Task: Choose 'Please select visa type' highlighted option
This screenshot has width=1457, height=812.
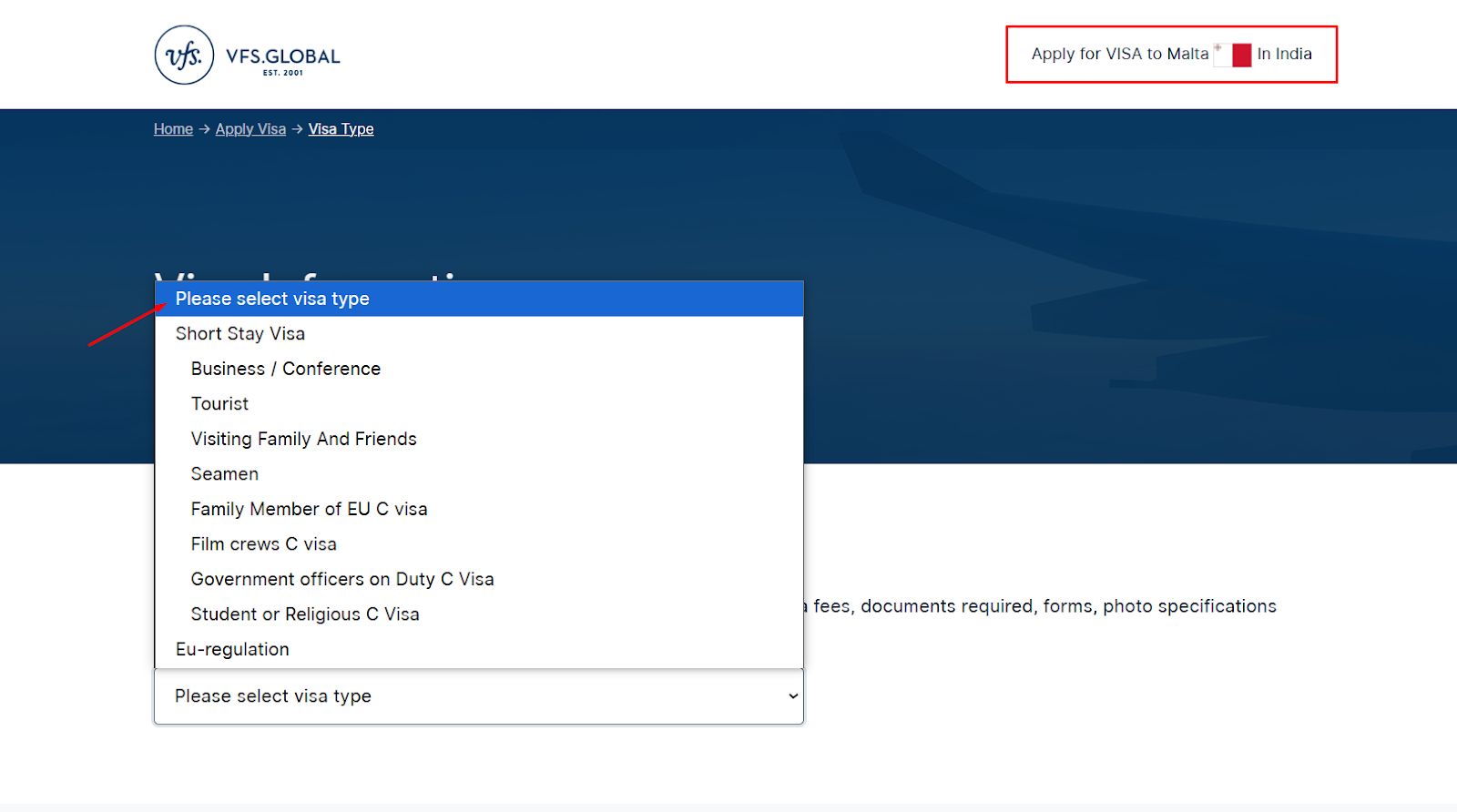Action: [479, 299]
